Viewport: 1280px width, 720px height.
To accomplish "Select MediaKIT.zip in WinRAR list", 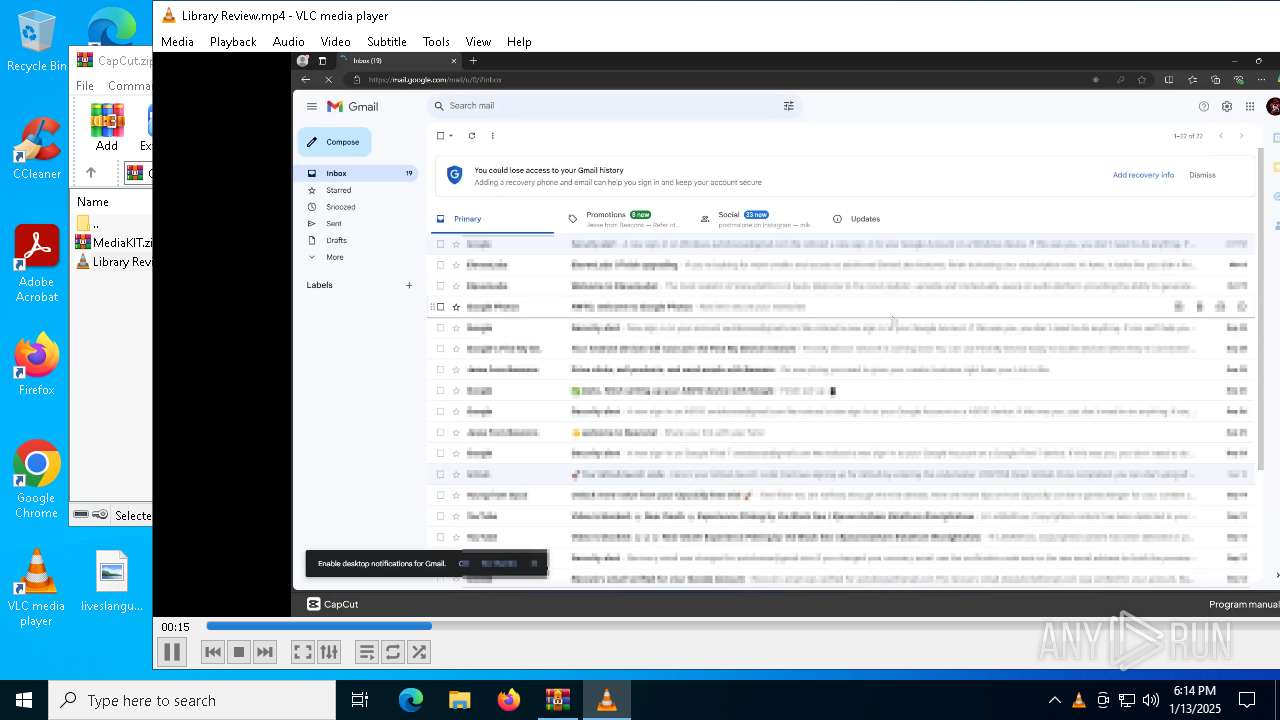I will click(113, 242).
